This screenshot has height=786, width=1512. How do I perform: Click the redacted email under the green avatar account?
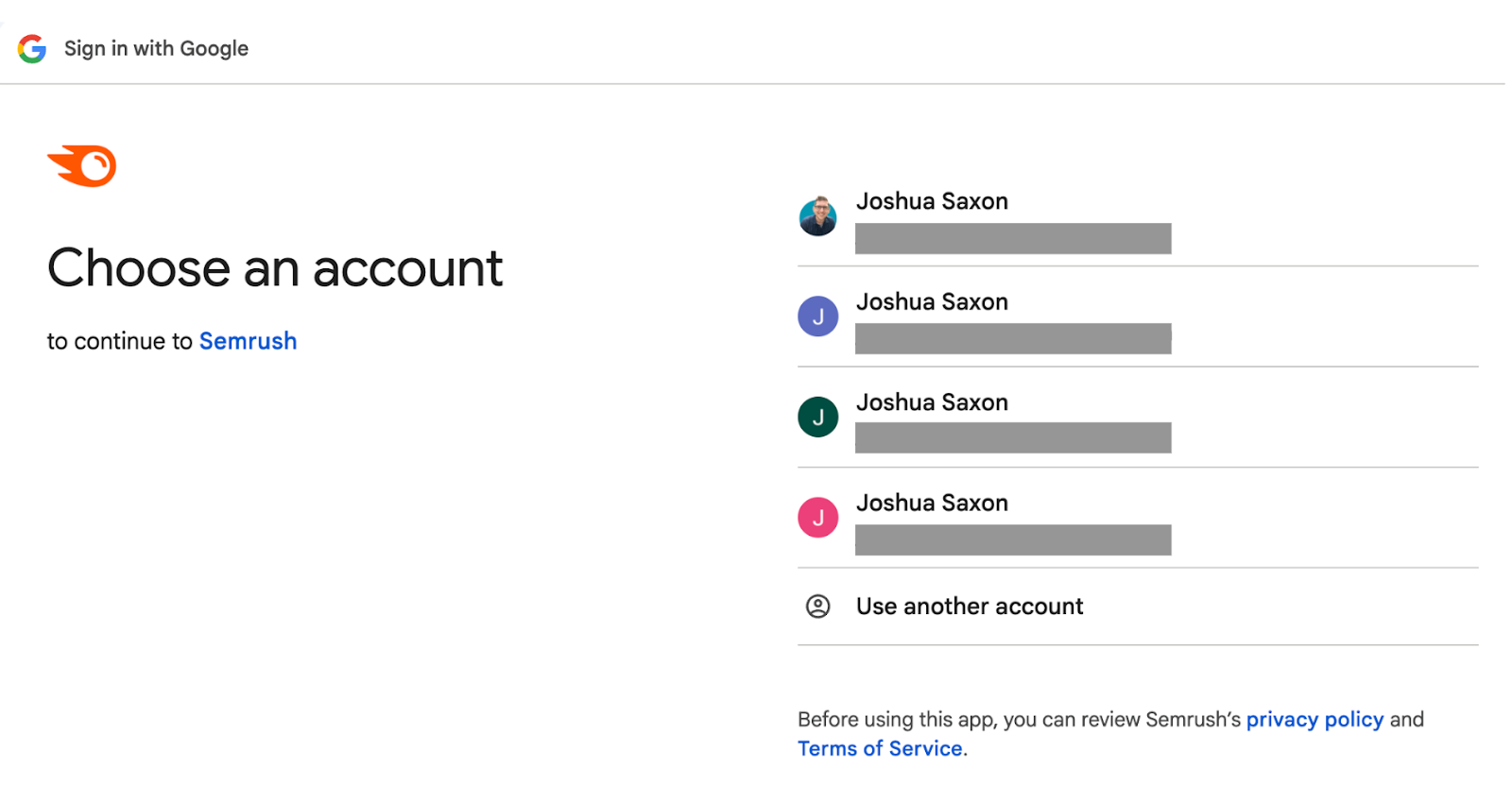tap(1012, 438)
